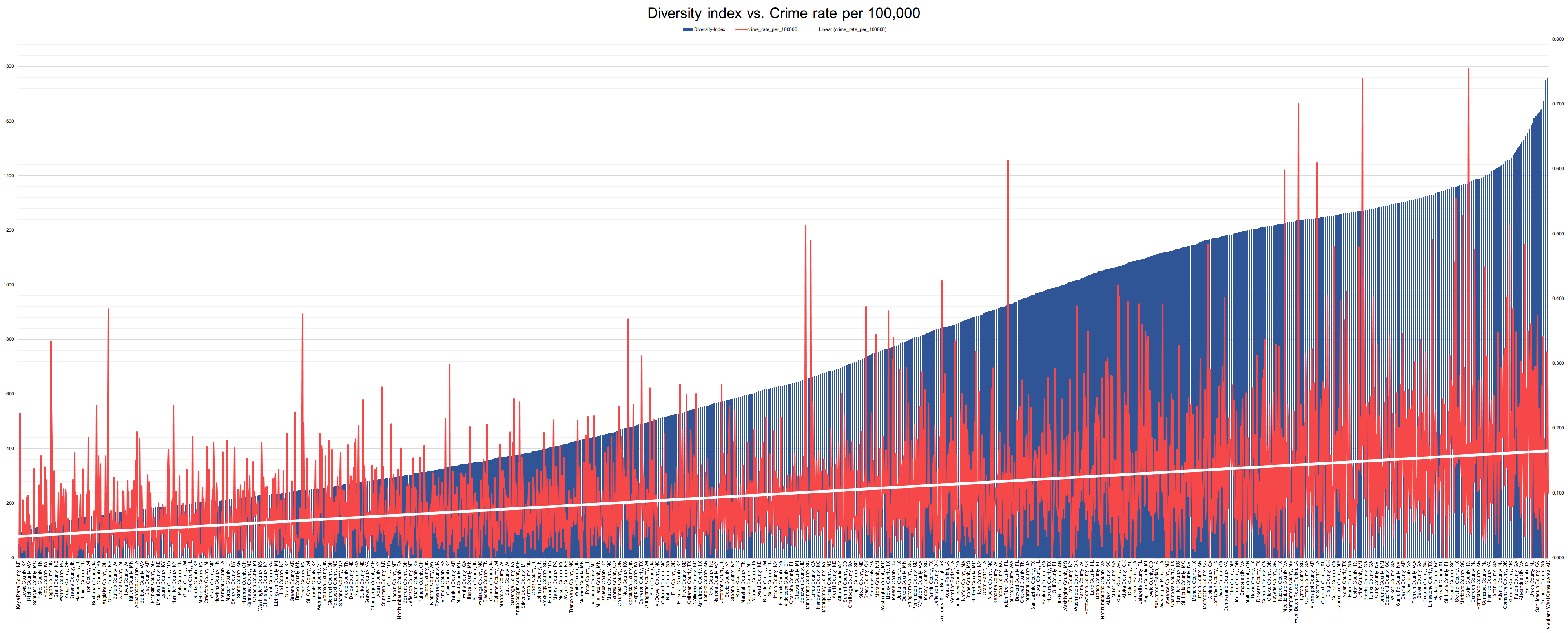The height and width of the screenshot is (633, 1568).
Task: Select the 1400 label on the left axis
Action: pos(9,176)
